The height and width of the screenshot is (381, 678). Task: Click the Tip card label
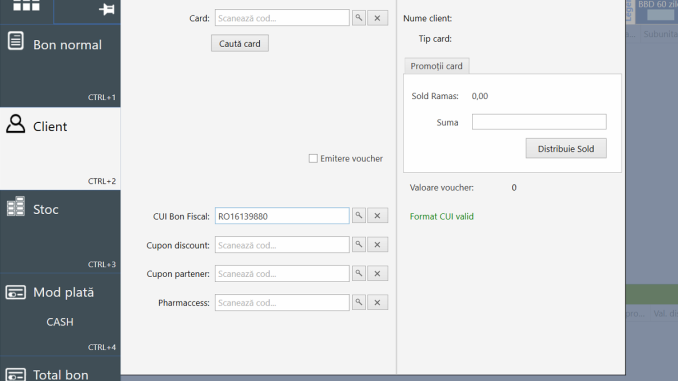coord(435,39)
